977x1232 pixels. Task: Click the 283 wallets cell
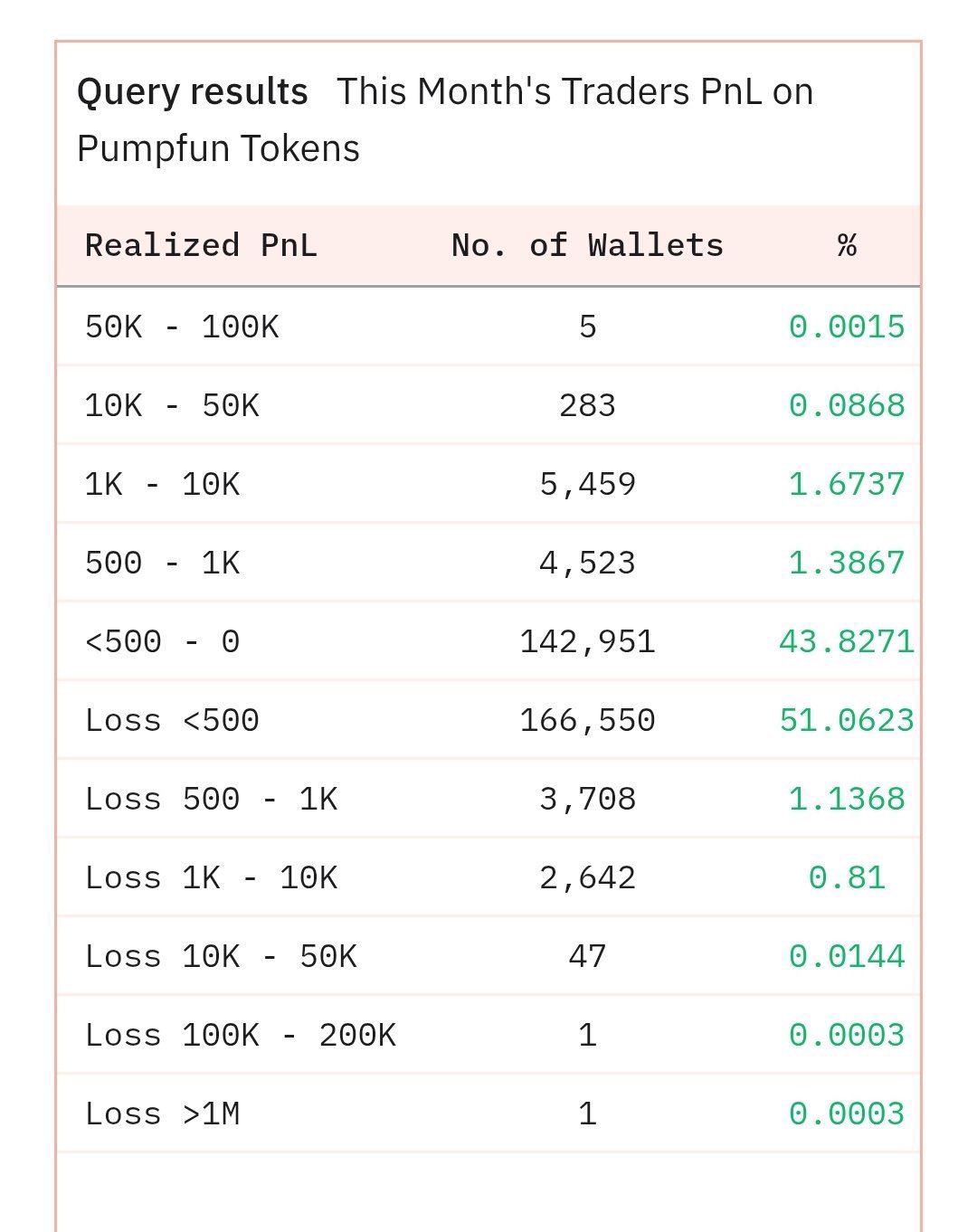pyautogui.click(x=587, y=405)
